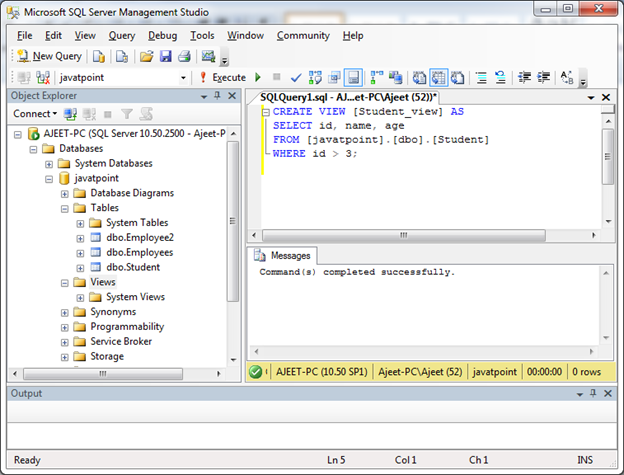The width and height of the screenshot is (624, 475).
Task: Open file using the folder icon
Action: click(146, 56)
